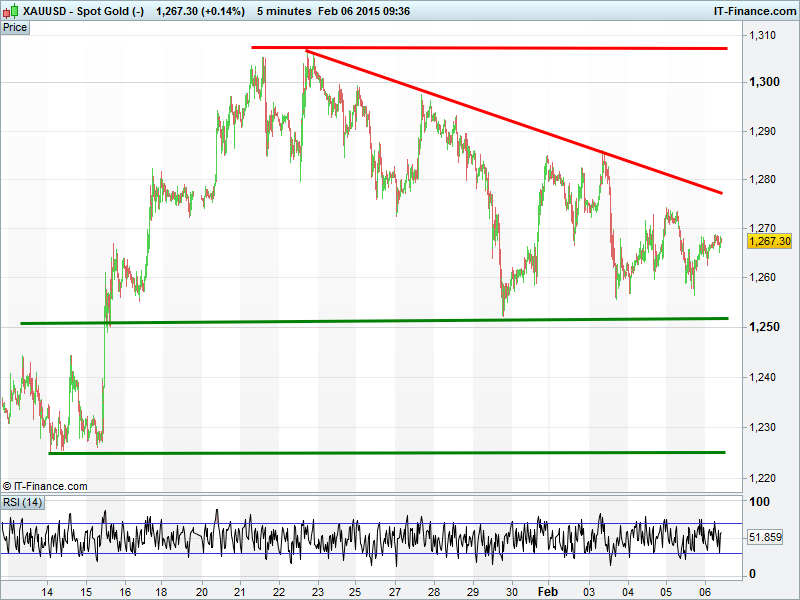Image resolution: width=800 pixels, height=600 pixels.
Task: Click the 1,290 price axis label
Action: coord(762,131)
